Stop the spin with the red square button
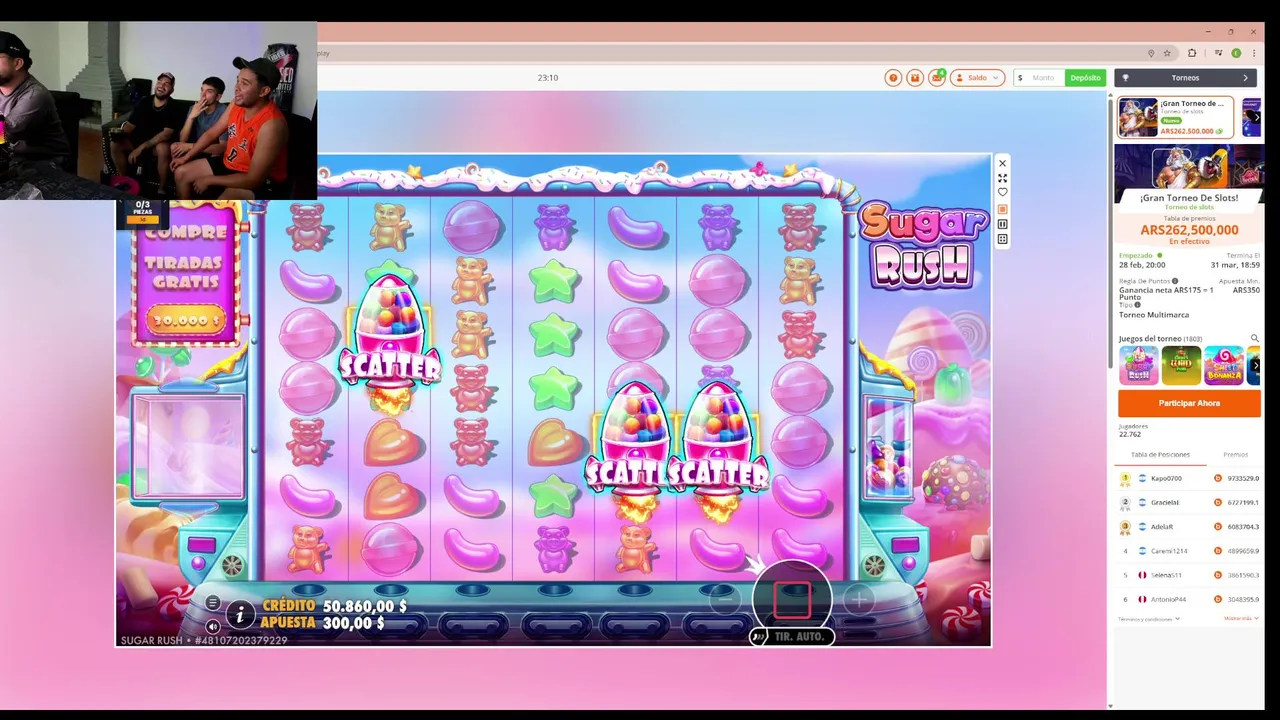This screenshot has width=1280, height=720. pyautogui.click(x=792, y=598)
